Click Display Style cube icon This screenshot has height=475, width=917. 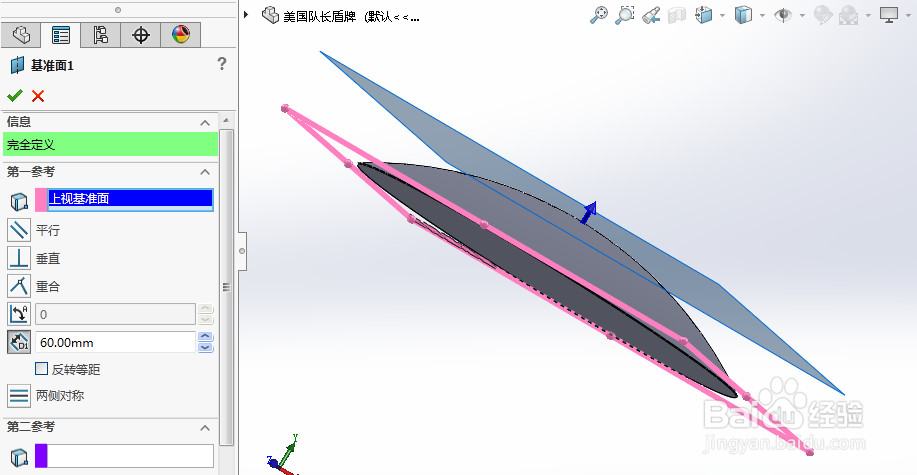743,15
